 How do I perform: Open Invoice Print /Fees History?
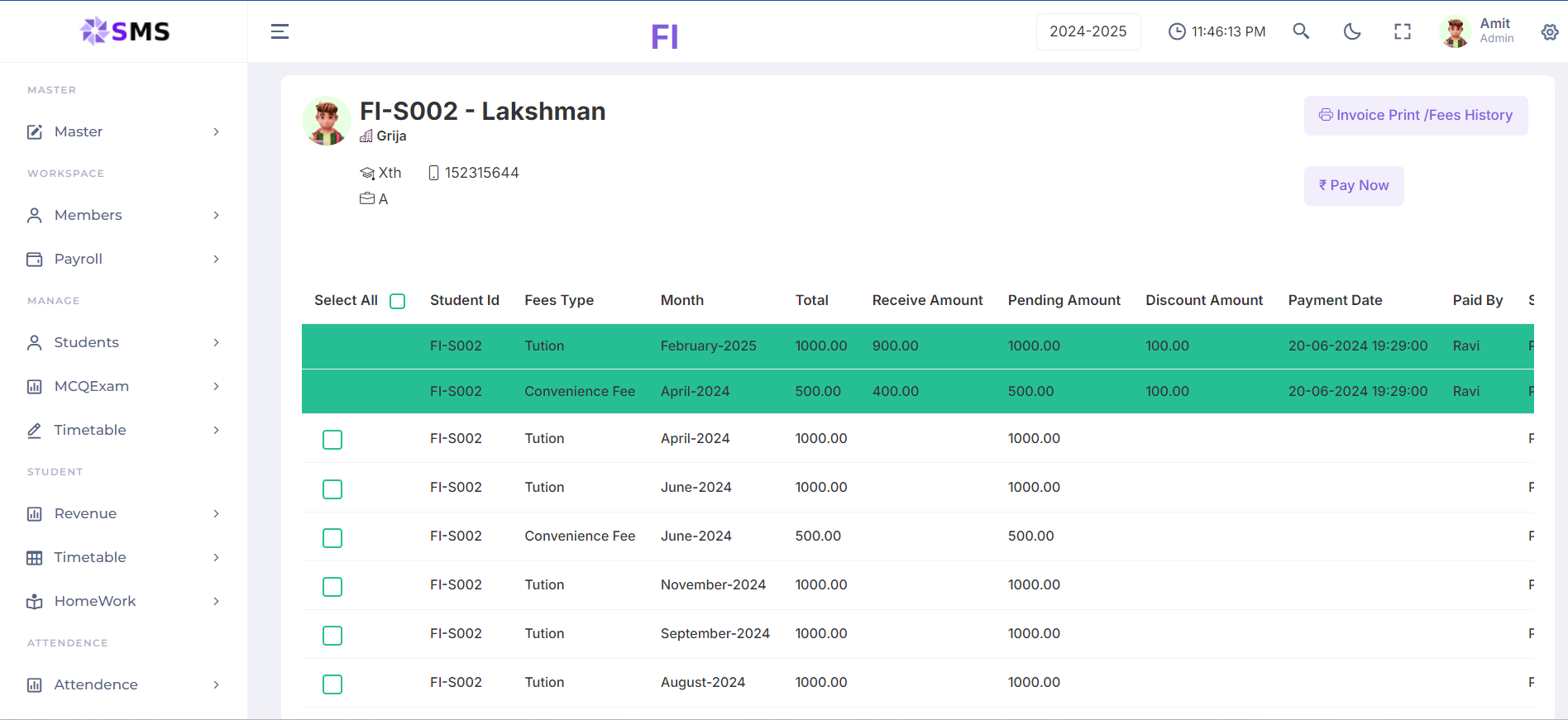pos(1416,116)
